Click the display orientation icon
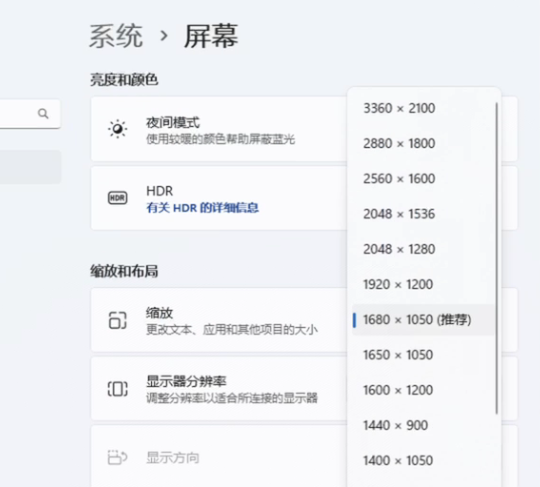Screen dimensions: 540x487 point(117,457)
